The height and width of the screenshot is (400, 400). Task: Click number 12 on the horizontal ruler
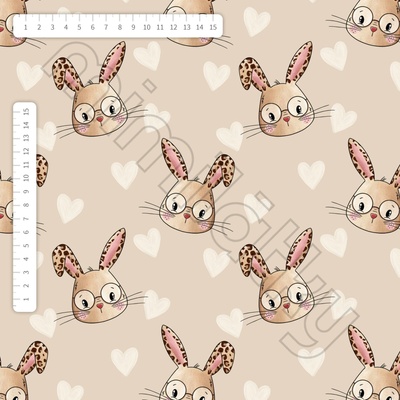tap(173, 28)
